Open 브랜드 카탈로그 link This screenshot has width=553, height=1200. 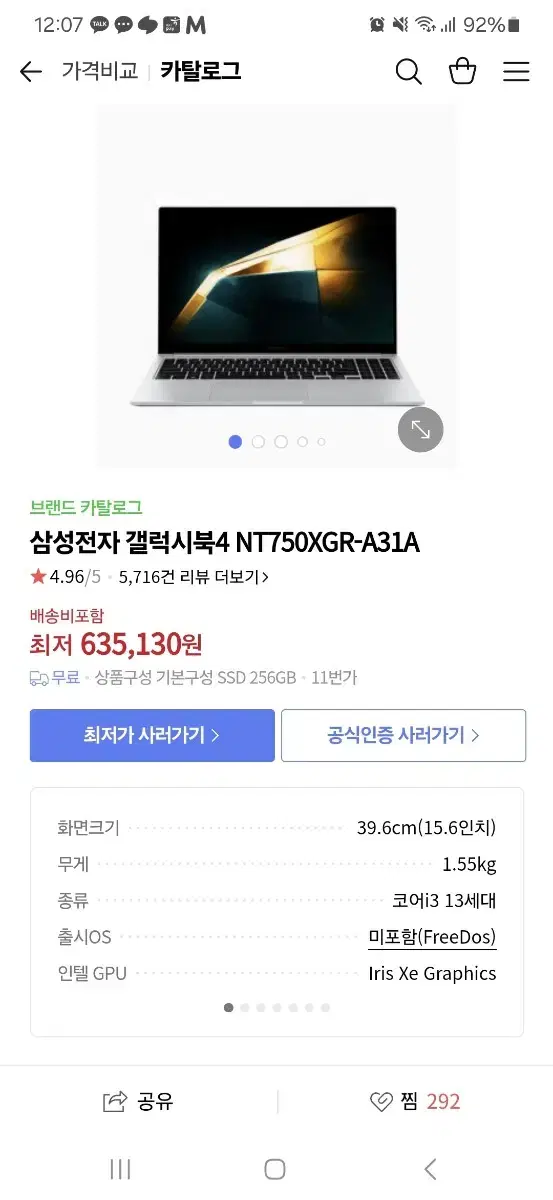pos(86,508)
